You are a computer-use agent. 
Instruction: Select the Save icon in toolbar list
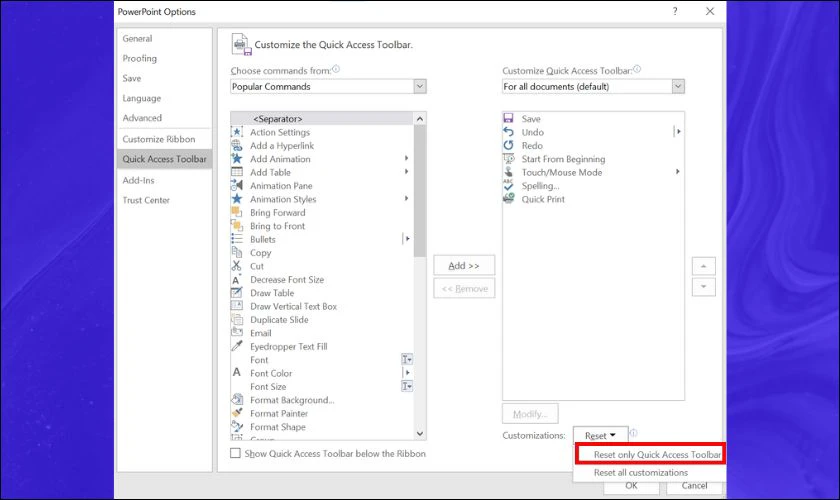(509, 119)
